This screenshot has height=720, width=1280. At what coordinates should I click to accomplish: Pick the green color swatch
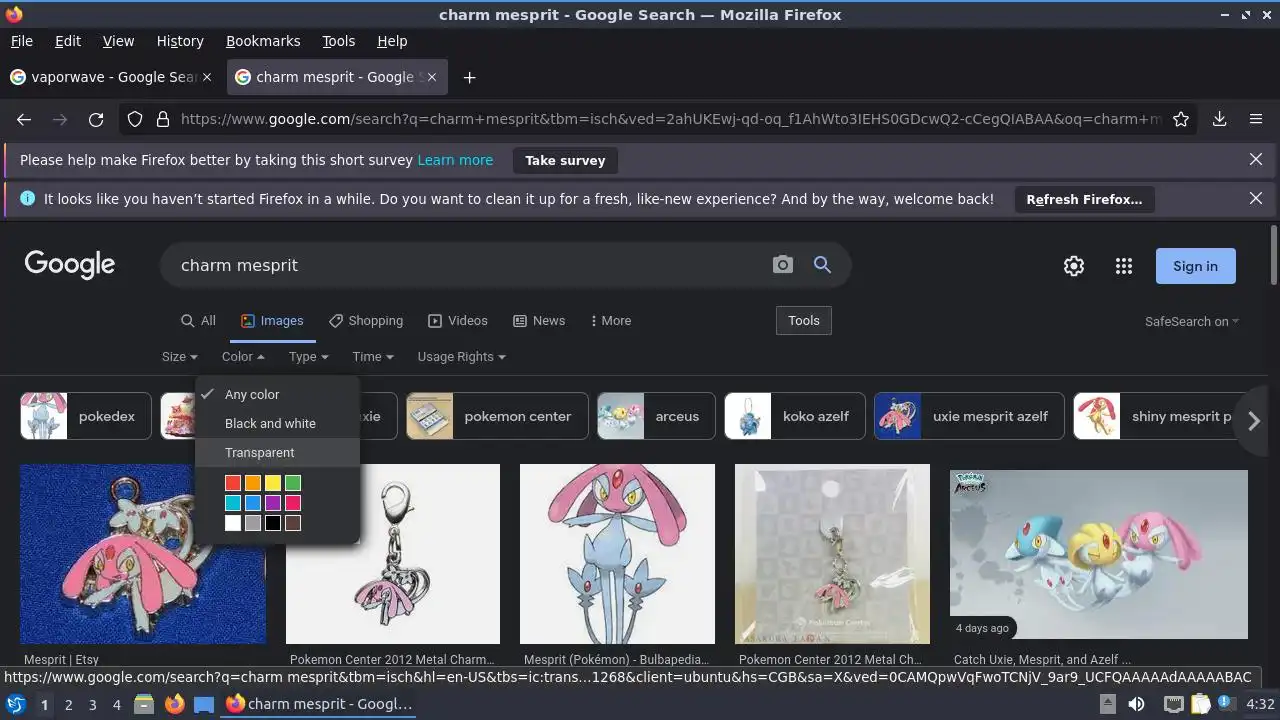pos(293,483)
